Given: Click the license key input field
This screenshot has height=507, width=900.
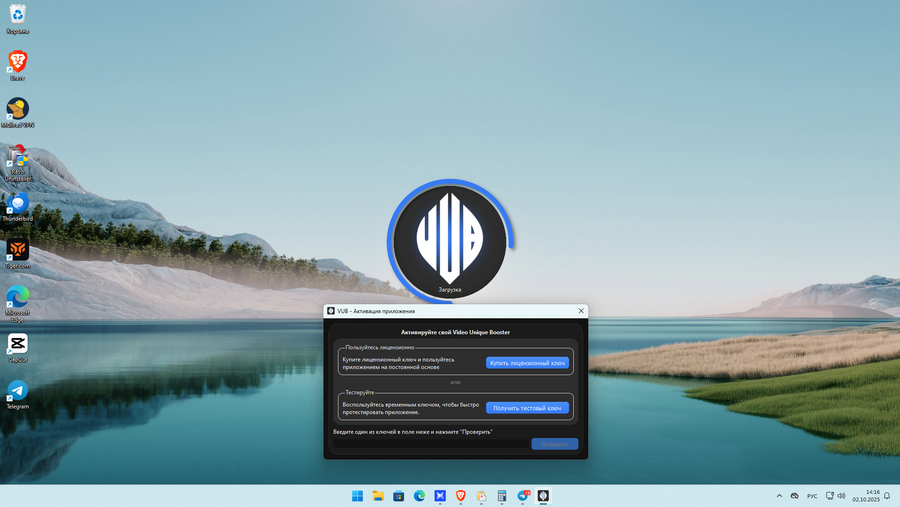Looking at the screenshot, I should pos(430,444).
